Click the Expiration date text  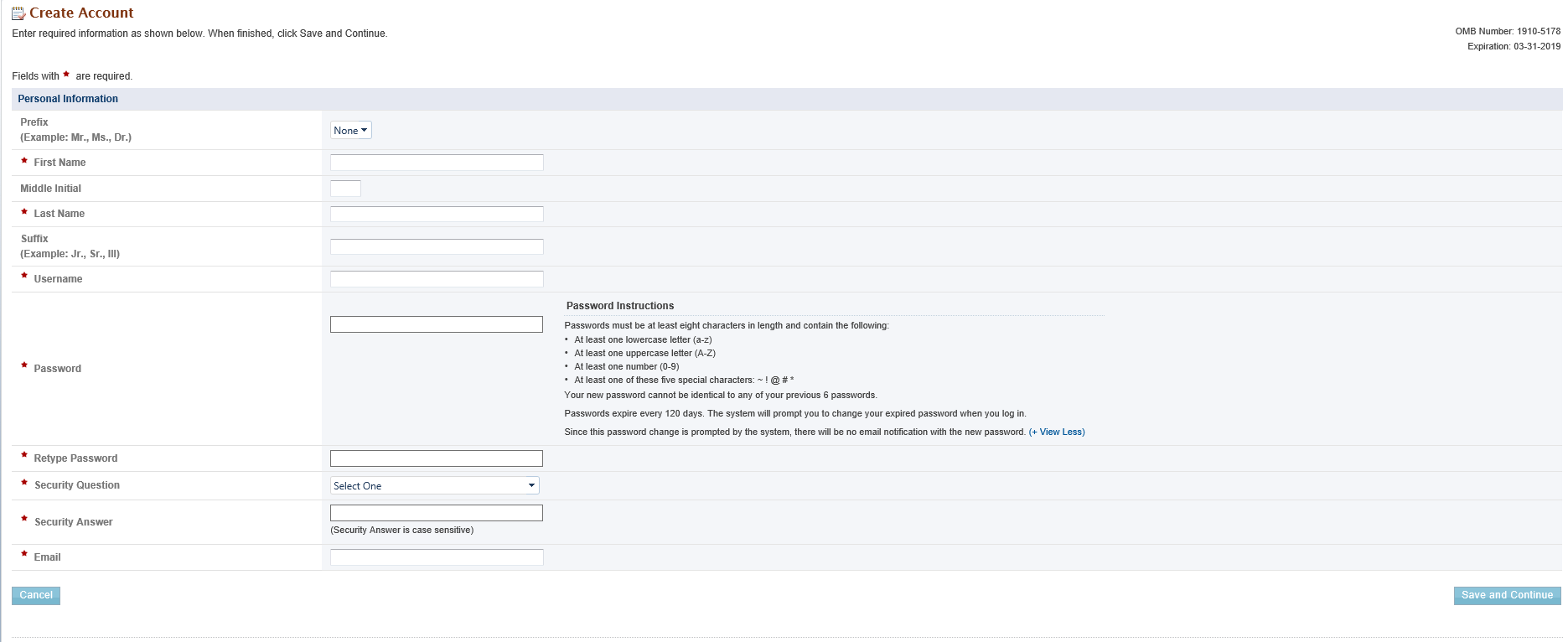point(1514,47)
